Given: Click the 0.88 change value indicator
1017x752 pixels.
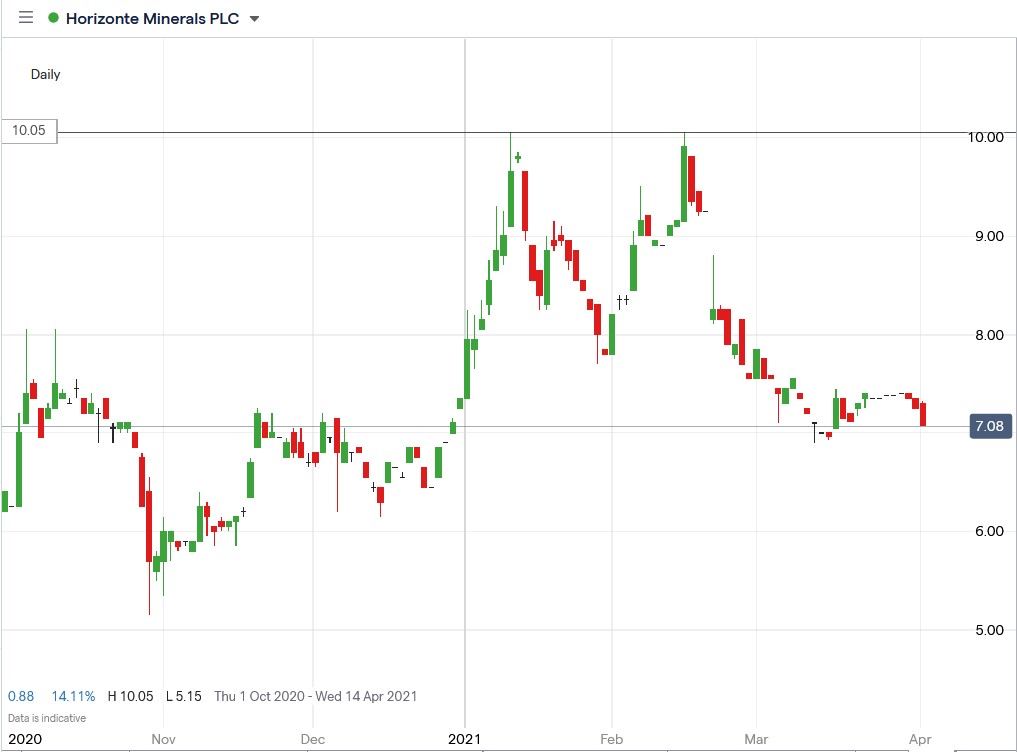Looking at the screenshot, I should click(21, 696).
